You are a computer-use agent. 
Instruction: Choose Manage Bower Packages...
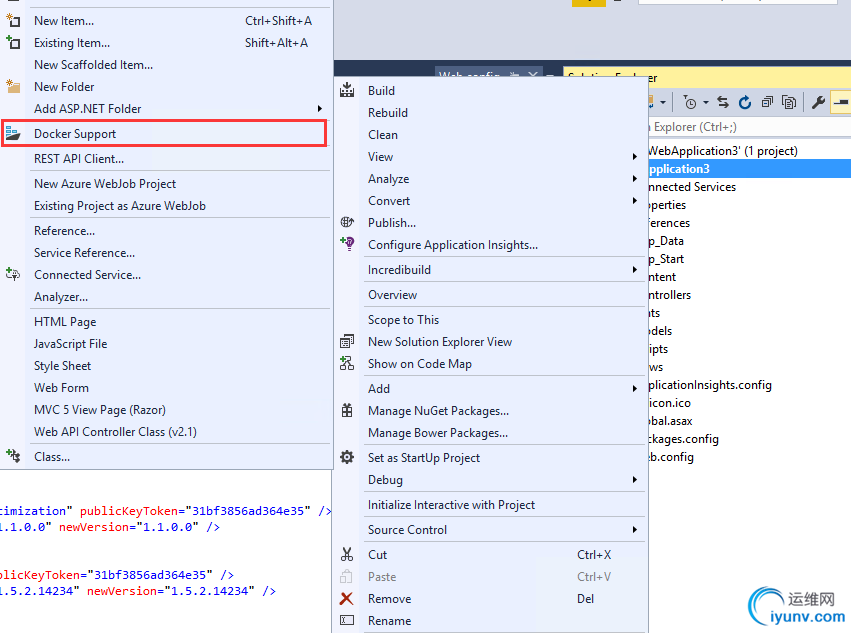coord(438,433)
